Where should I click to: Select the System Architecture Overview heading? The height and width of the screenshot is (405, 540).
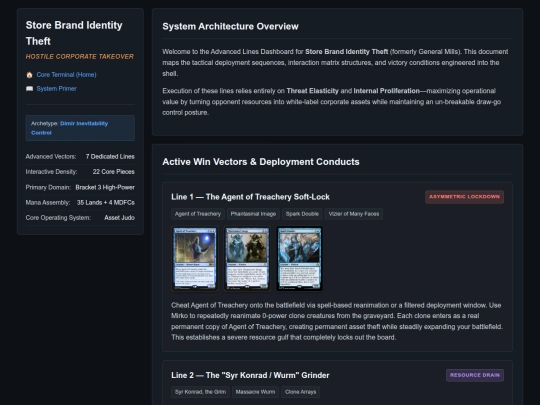(x=230, y=27)
